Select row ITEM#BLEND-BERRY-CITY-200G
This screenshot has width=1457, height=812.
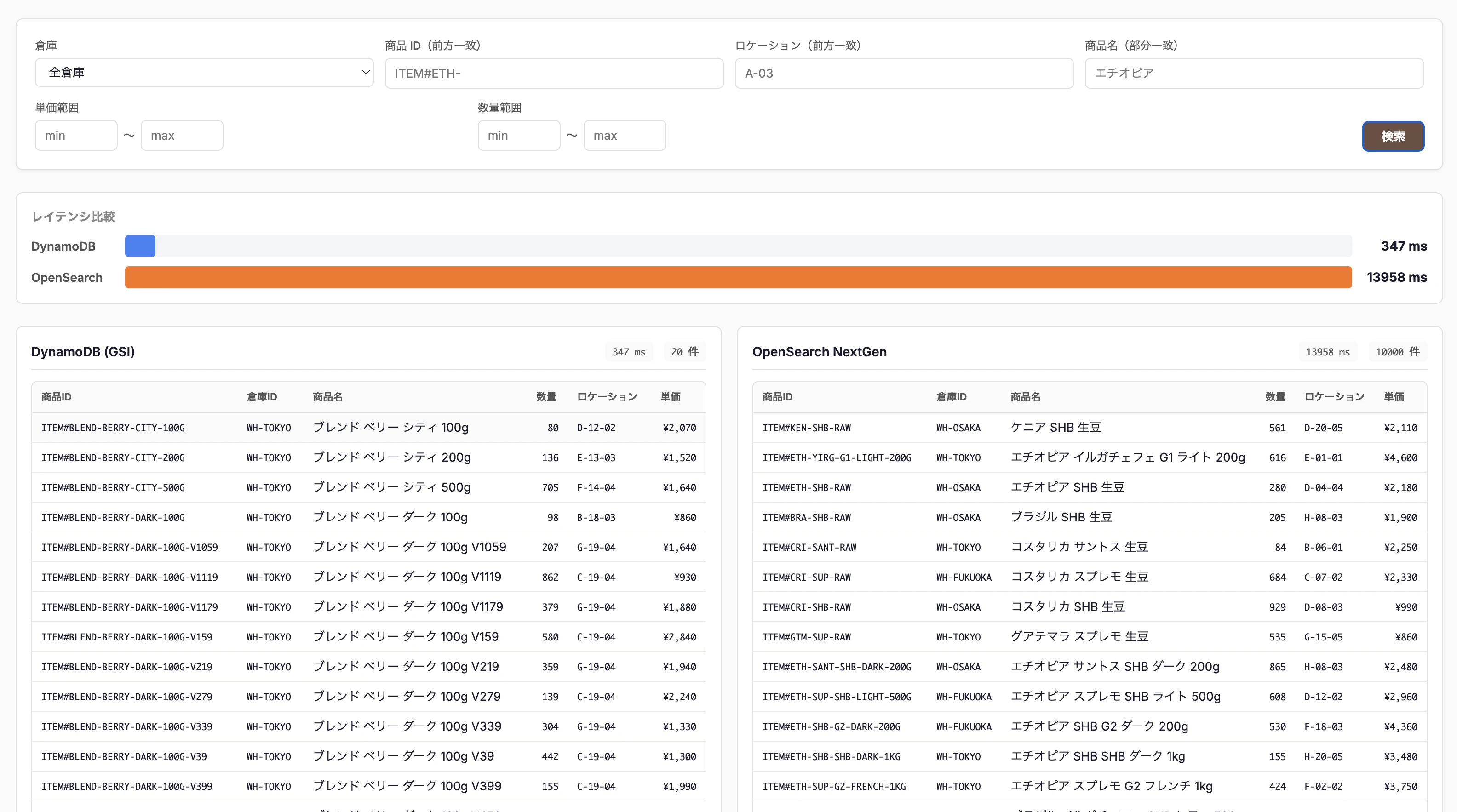pyautogui.click(x=368, y=457)
